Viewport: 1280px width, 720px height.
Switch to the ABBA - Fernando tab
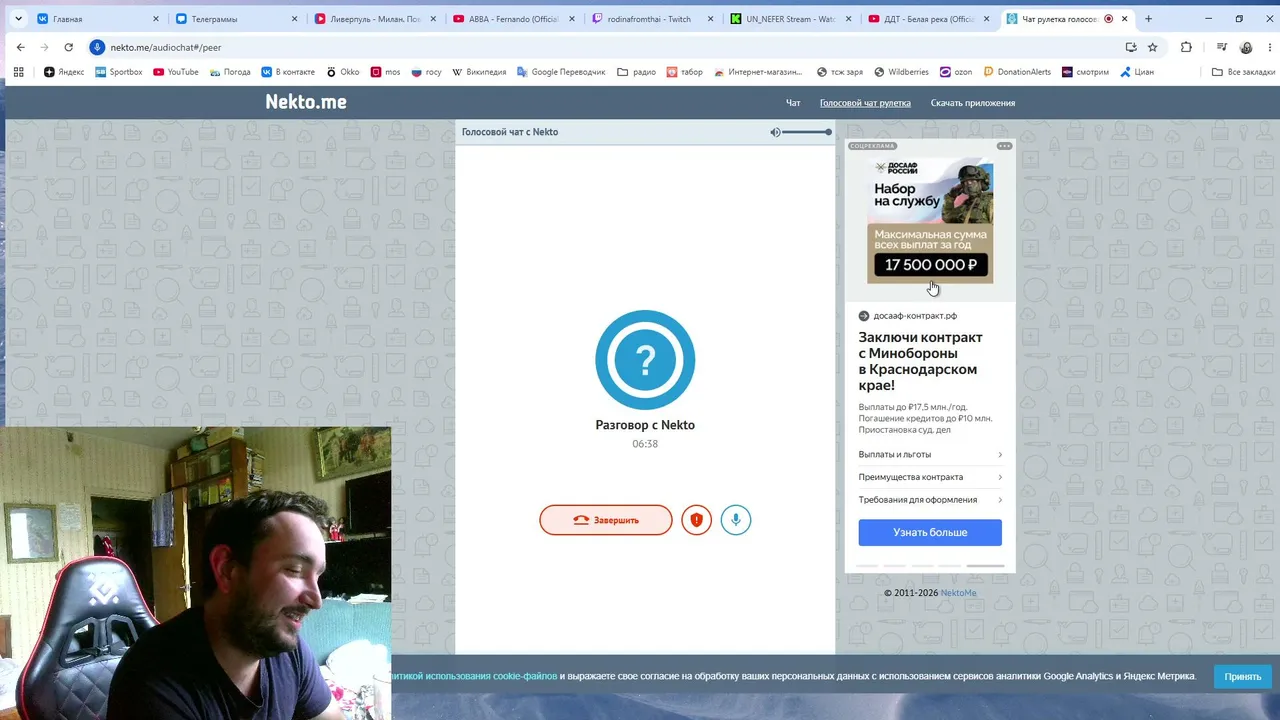tap(513, 19)
